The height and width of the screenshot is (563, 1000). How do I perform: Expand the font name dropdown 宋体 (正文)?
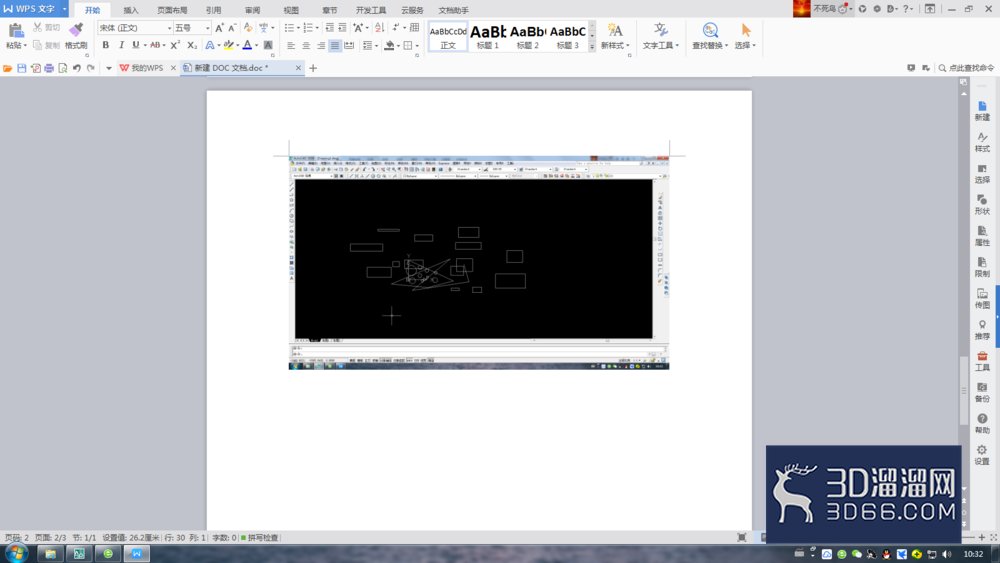(x=169, y=28)
